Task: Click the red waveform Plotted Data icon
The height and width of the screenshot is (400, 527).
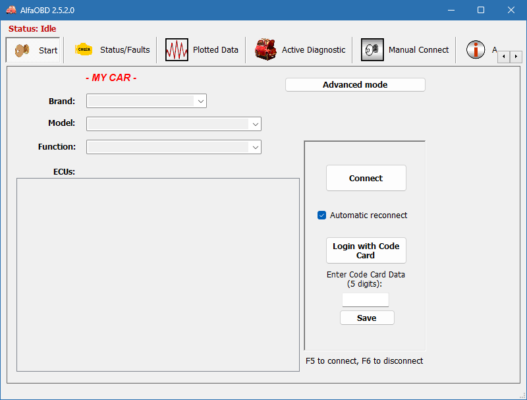Action: tap(176, 50)
